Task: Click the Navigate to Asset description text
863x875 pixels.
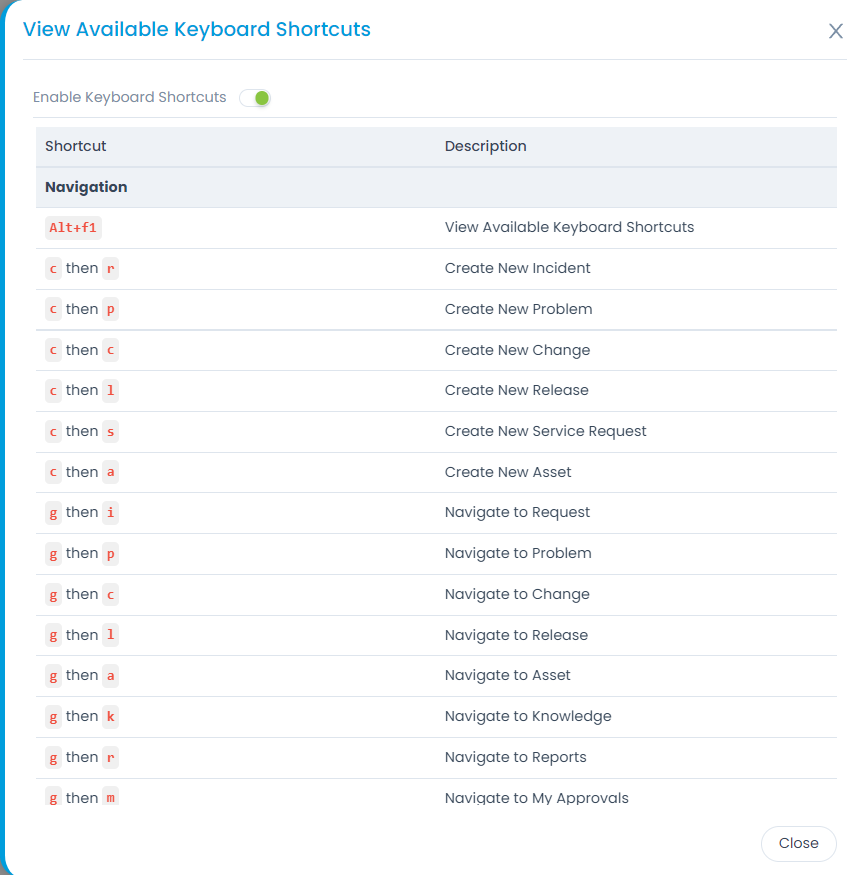Action: point(507,675)
